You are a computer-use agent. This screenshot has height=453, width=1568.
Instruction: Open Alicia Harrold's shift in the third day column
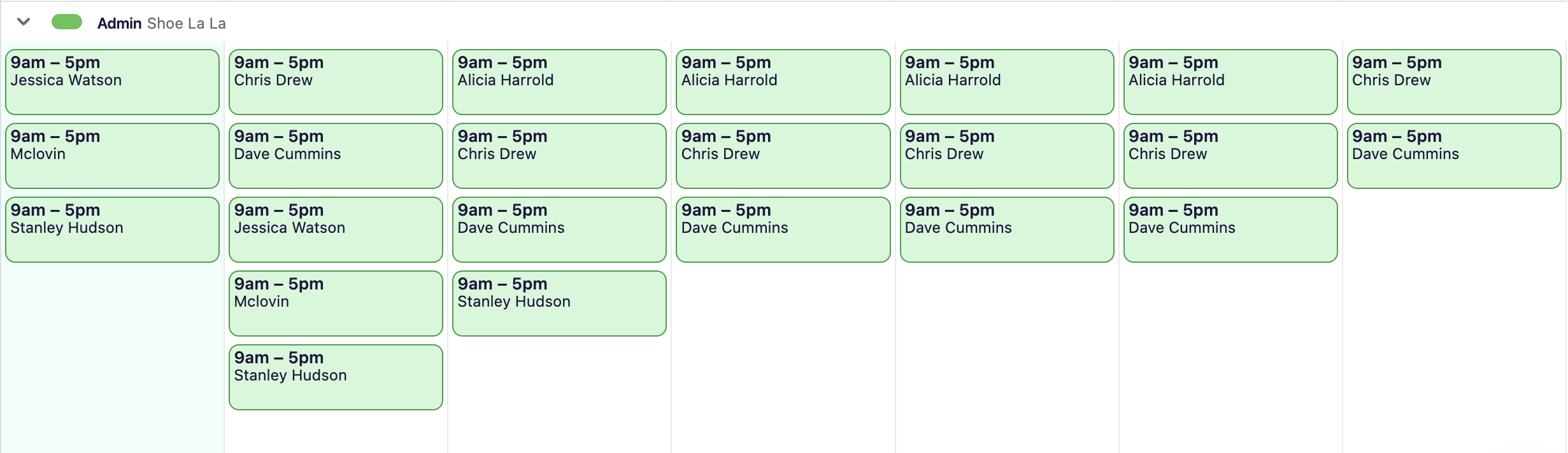pyautogui.click(x=559, y=82)
